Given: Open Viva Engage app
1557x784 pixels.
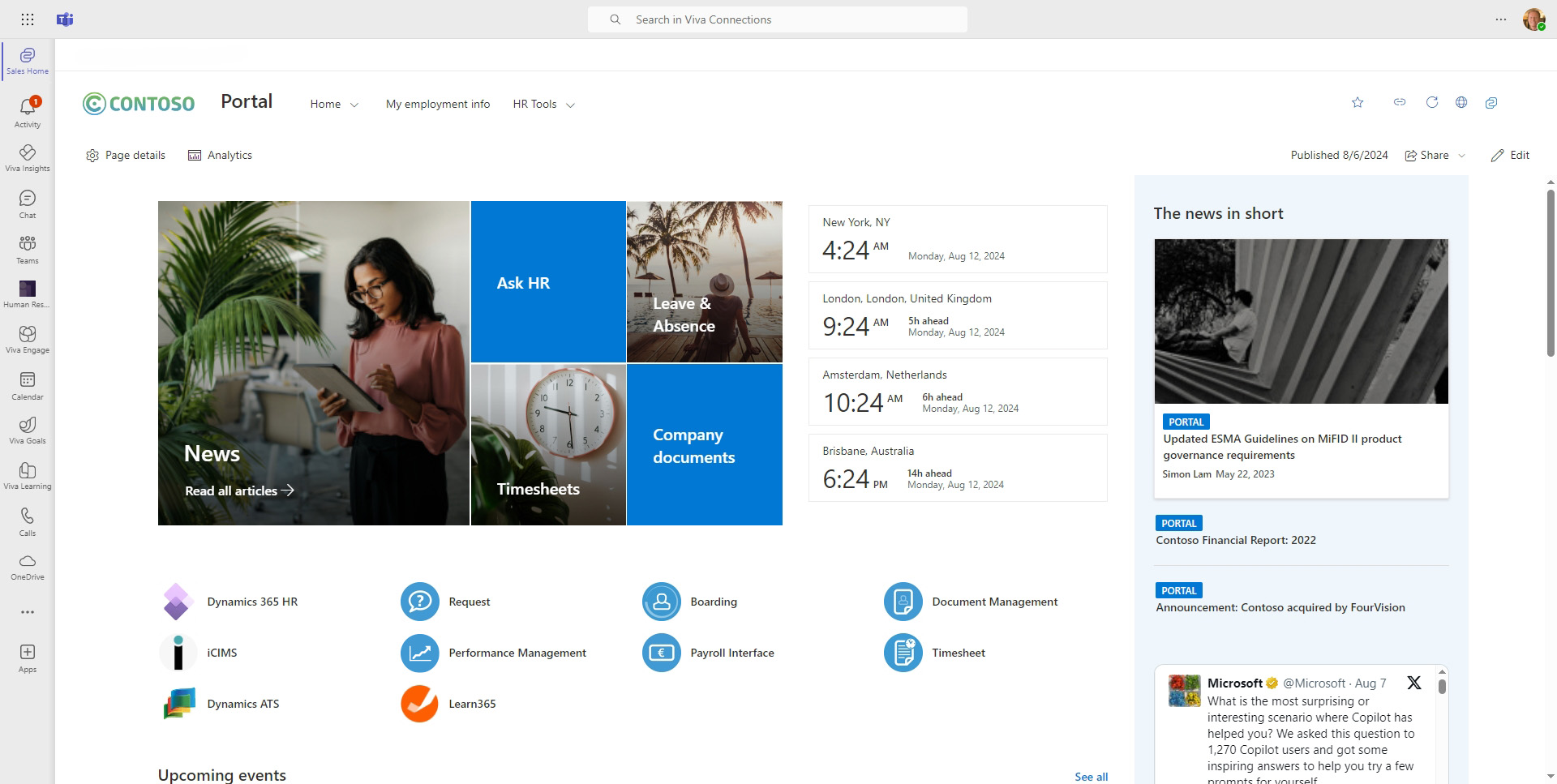Looking at the screenshot, I should 28,340.
